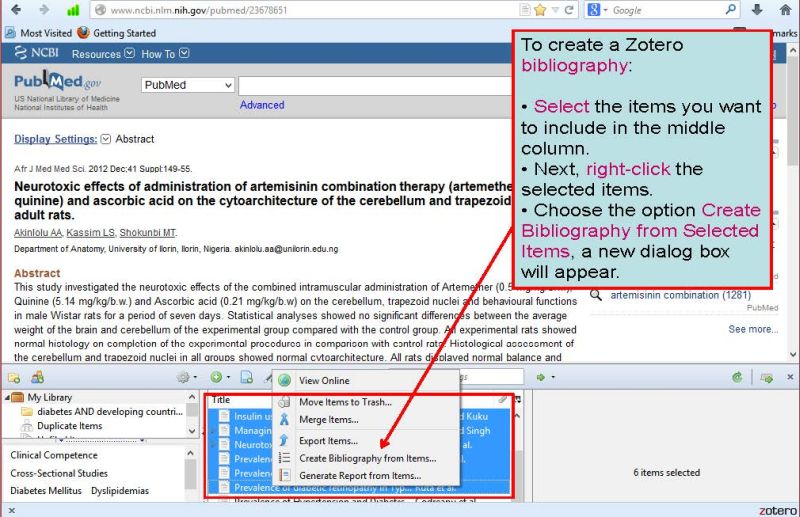Expand the Display Settings dropdown

[106, 139]
